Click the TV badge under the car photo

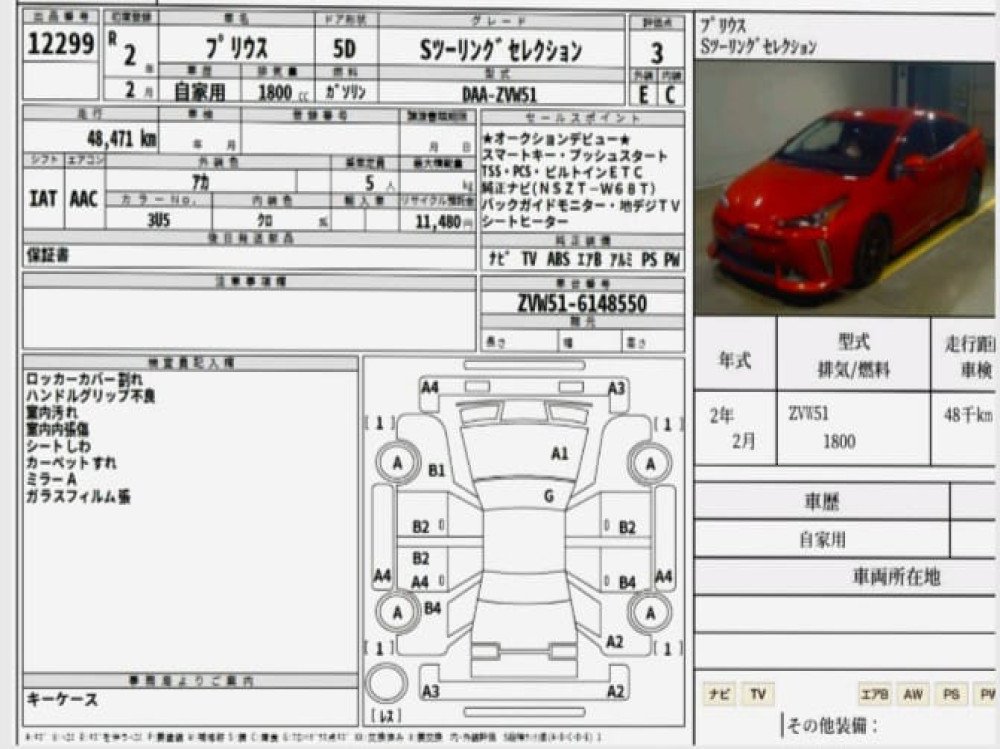(x=758, y=693)
